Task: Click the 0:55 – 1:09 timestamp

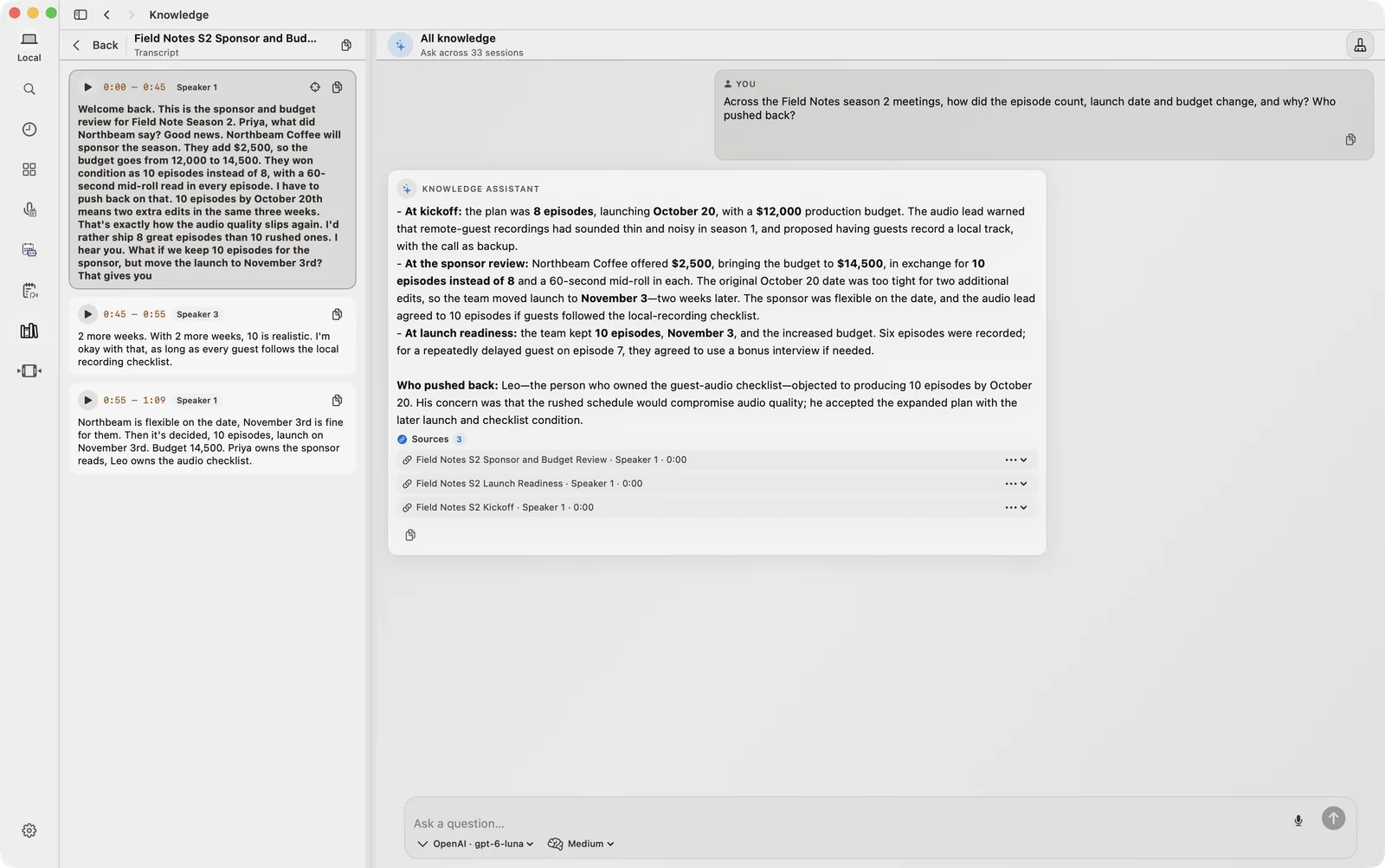Action: pos(134,401)
